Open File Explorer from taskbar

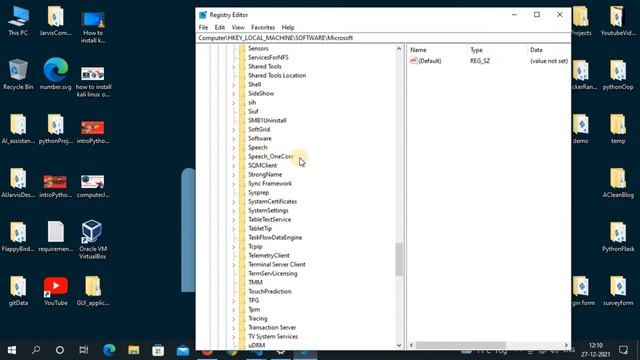pyautogui.click(x=133, y=350)
